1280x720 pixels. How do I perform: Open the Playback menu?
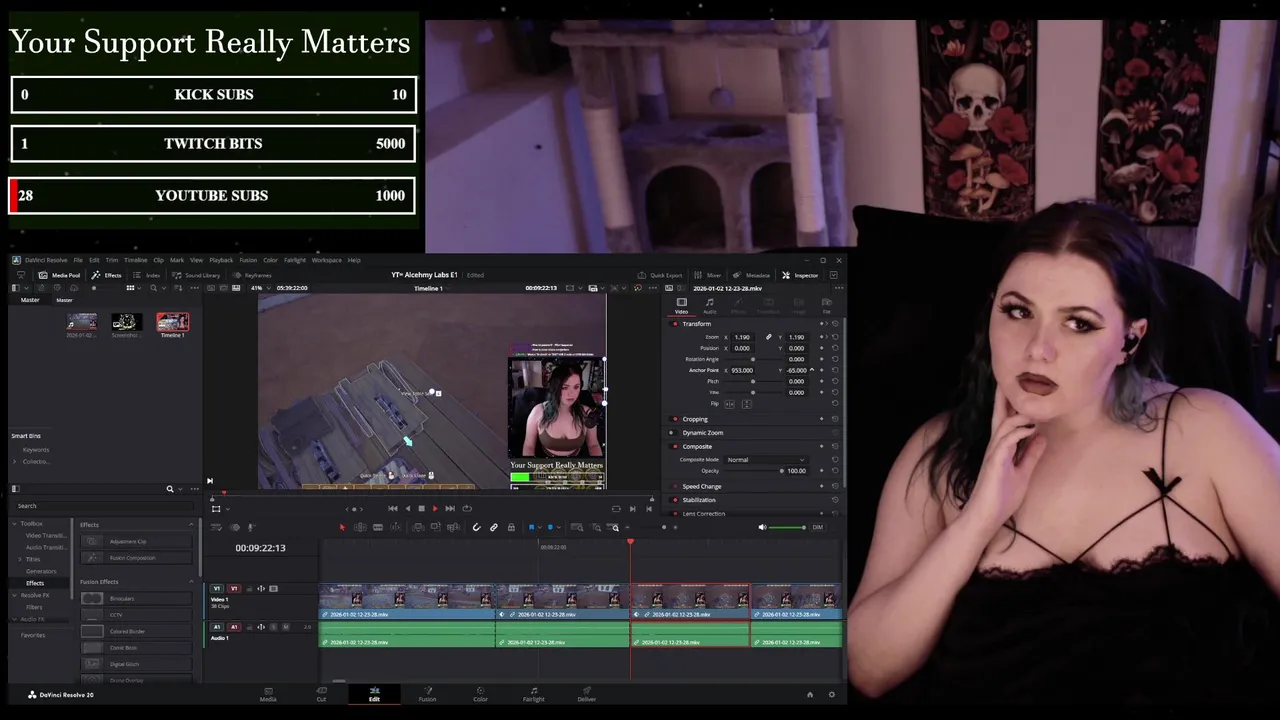point(221,260)
